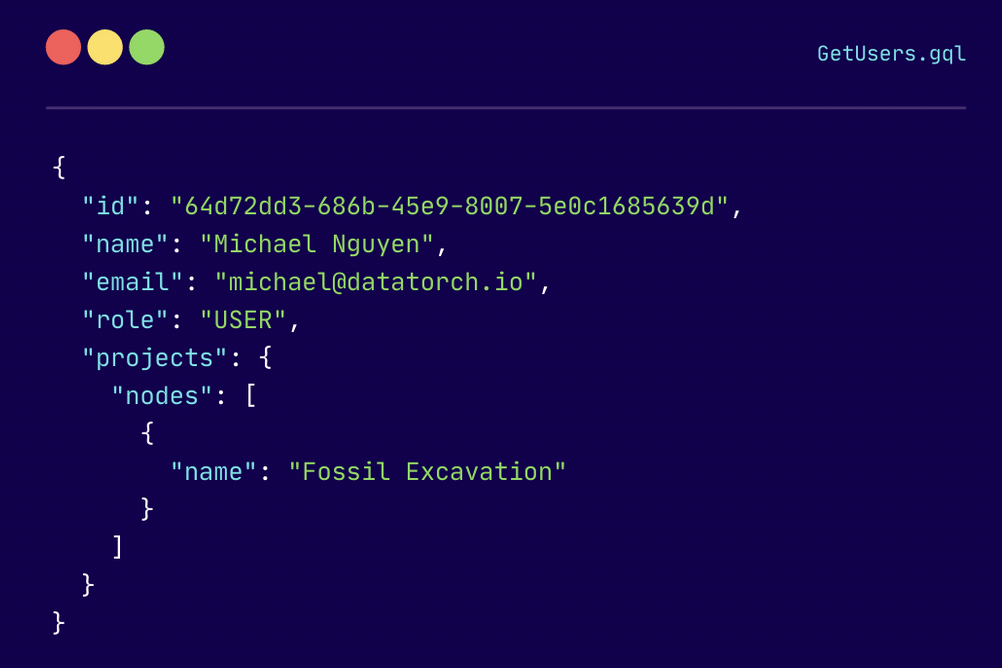
Task: Click the closing square bracket of nodes
Action: point(118,547)
